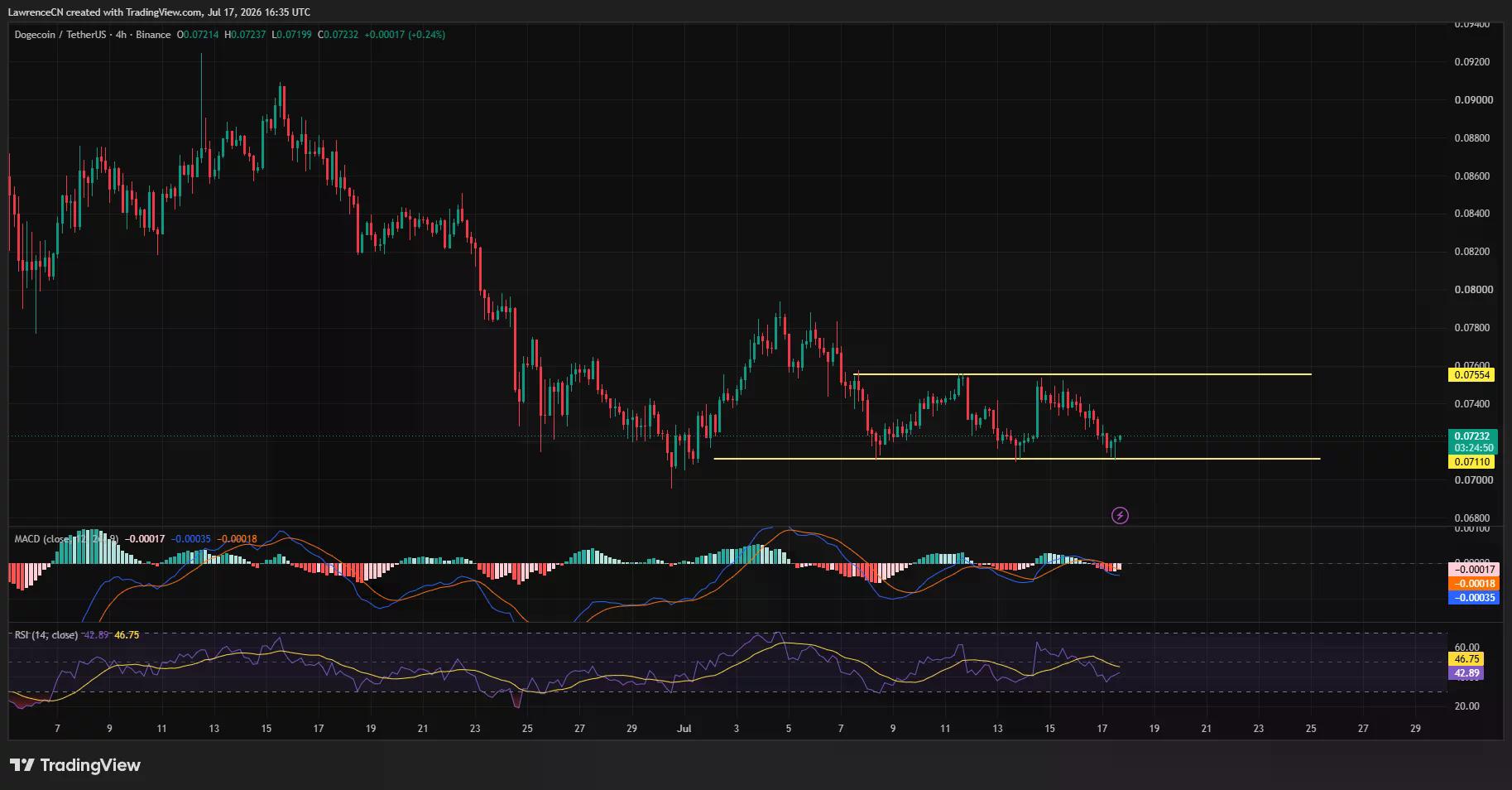Image resolution: width=1512 pixels, height=790 pixels.
Task: Click the 0.08000 price scale value
Action: [x=1472, y=290]
